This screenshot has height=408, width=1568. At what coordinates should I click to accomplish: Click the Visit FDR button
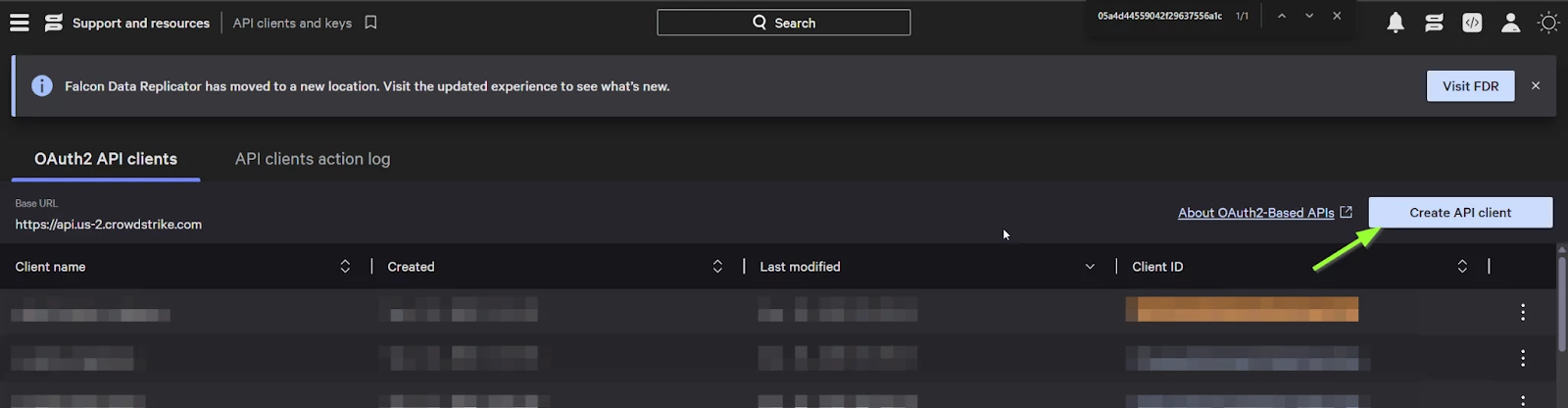(1470, 86)
